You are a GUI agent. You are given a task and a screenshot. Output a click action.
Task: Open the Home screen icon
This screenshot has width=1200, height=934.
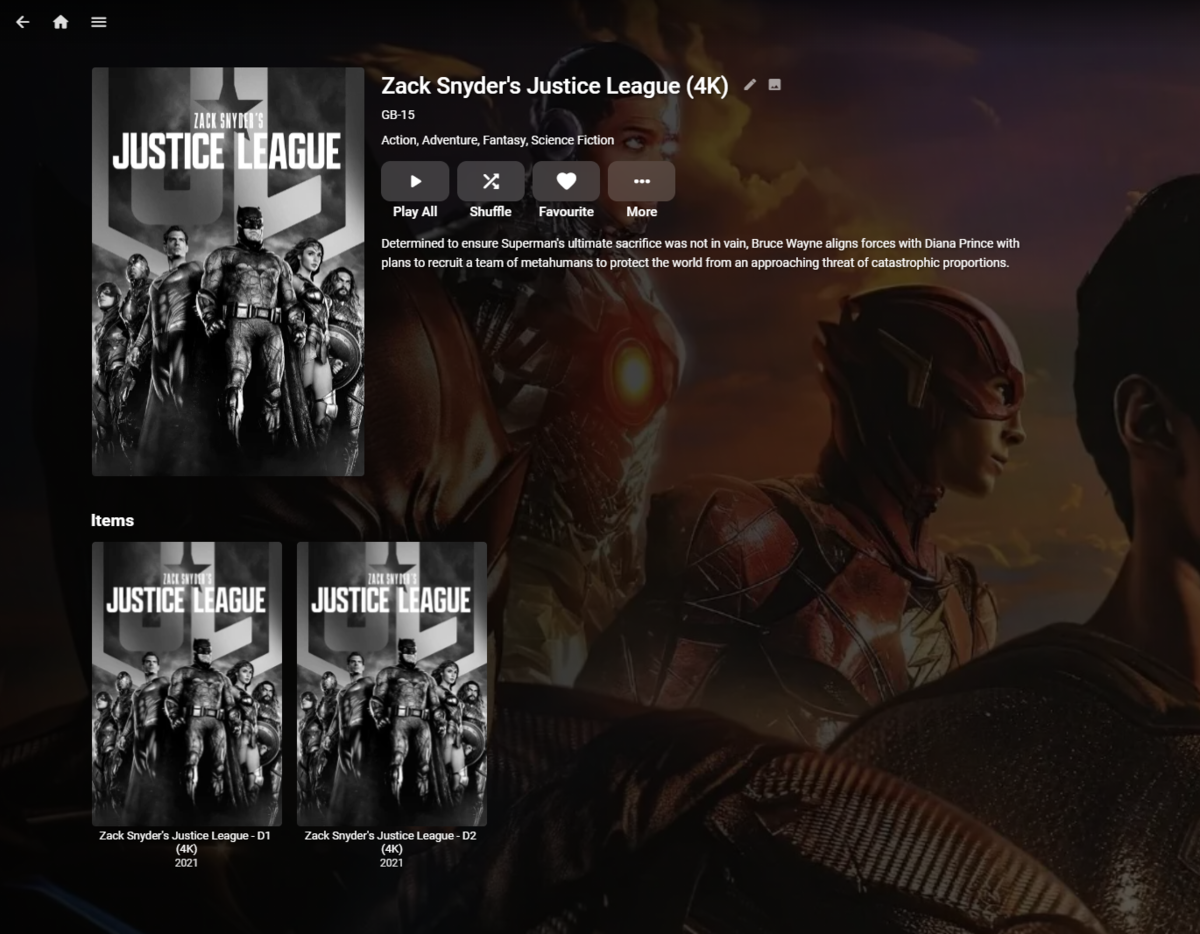click(61, 22)
